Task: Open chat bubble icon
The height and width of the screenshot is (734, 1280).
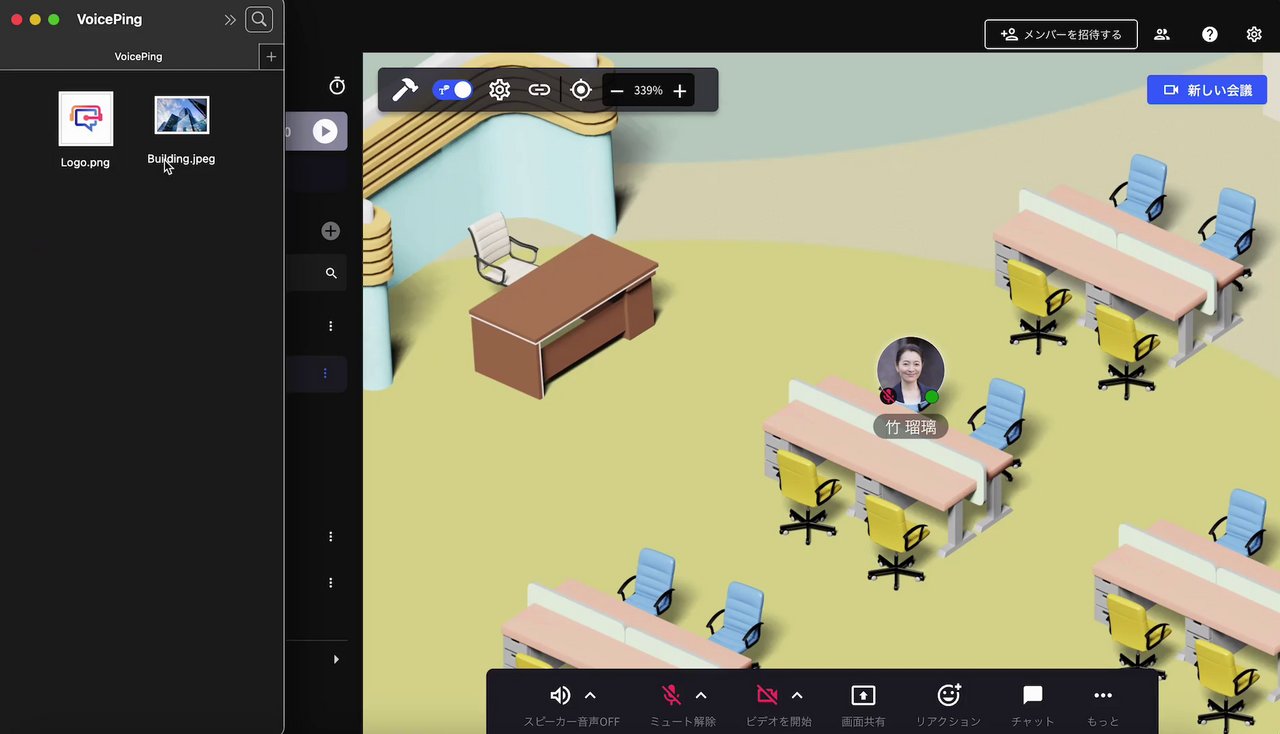Action: point(1033,695)
